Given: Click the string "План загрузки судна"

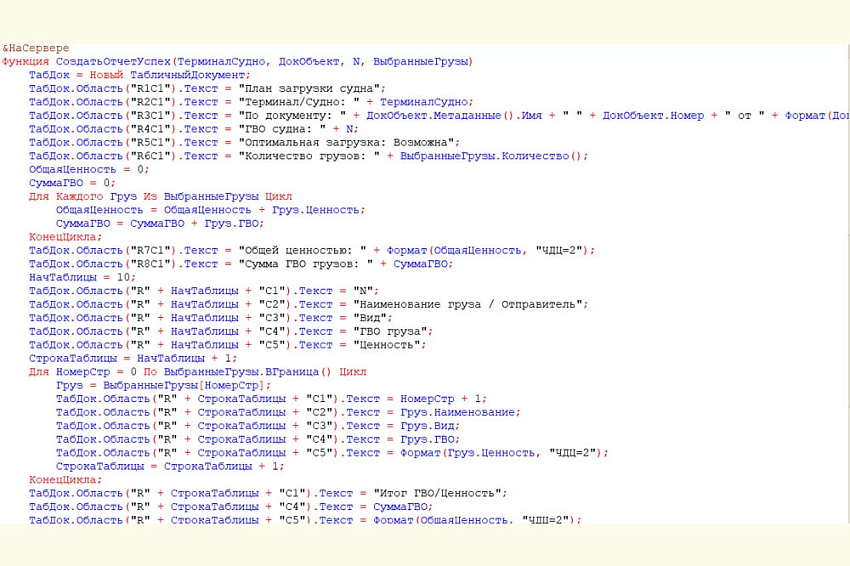Looking at the screenshot, I should coord(305,88).
